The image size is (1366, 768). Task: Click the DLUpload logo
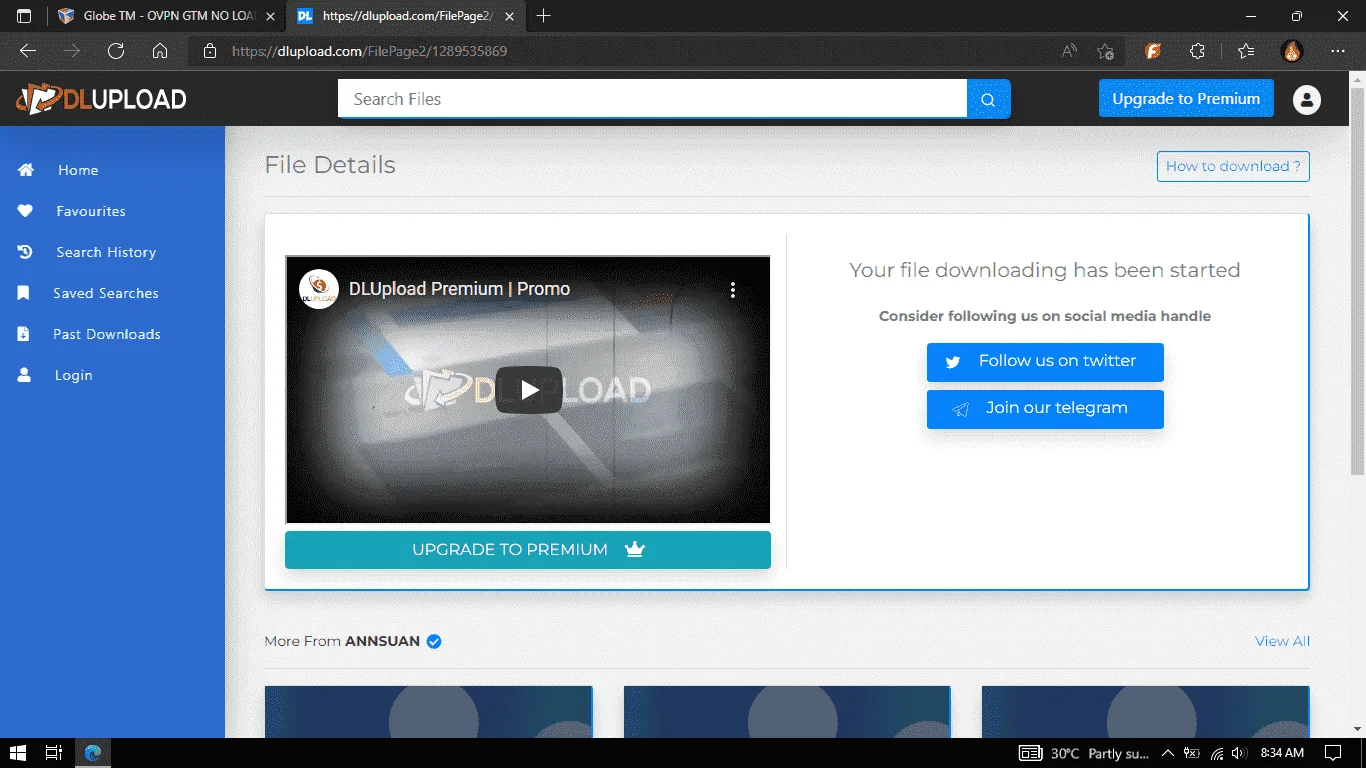[101, 99]
